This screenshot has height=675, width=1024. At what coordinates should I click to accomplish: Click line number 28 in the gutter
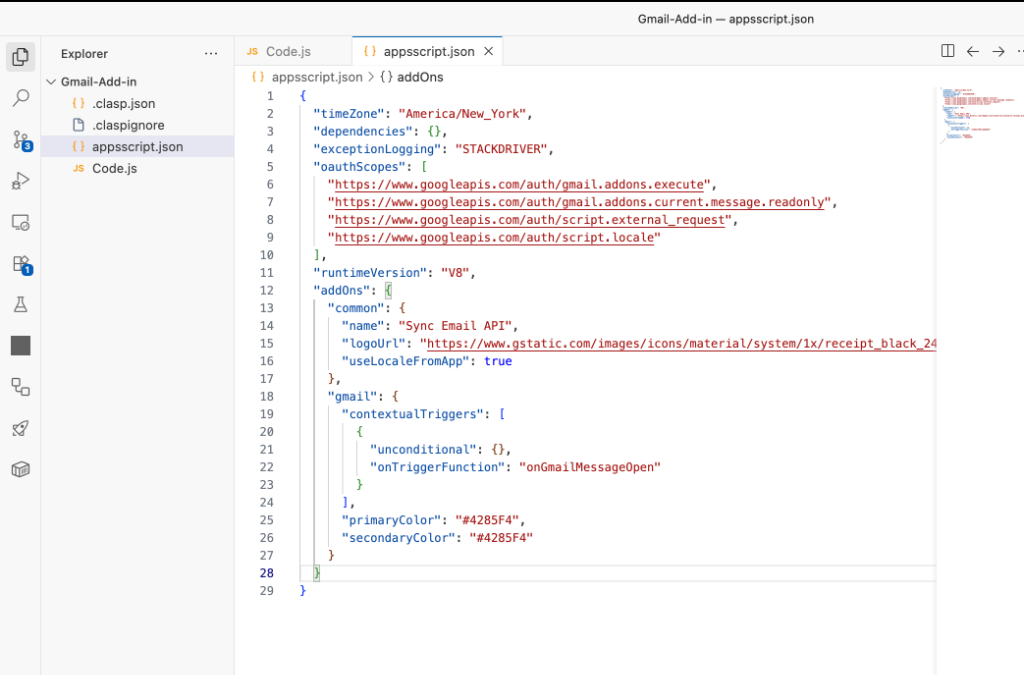266,573
